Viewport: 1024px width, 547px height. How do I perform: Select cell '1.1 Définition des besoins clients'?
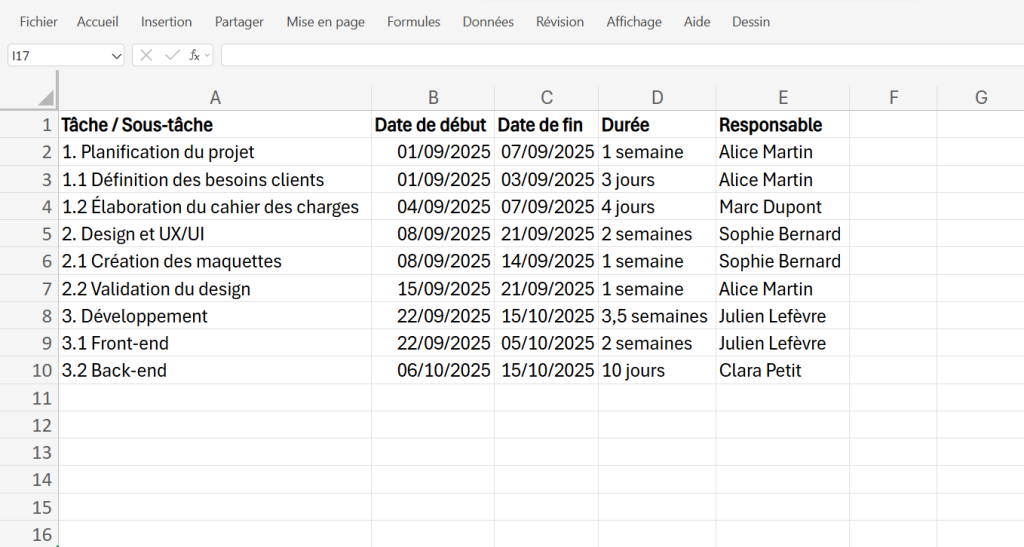click(215, 180)
